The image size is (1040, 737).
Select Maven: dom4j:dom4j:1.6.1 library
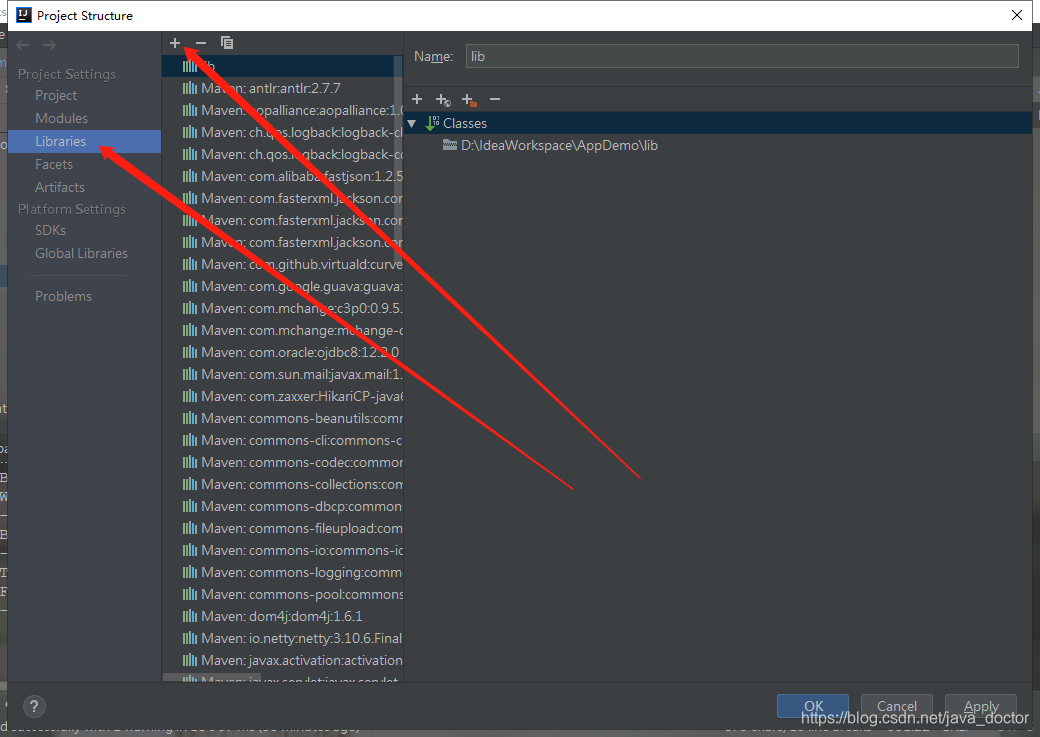click(283, 616)
